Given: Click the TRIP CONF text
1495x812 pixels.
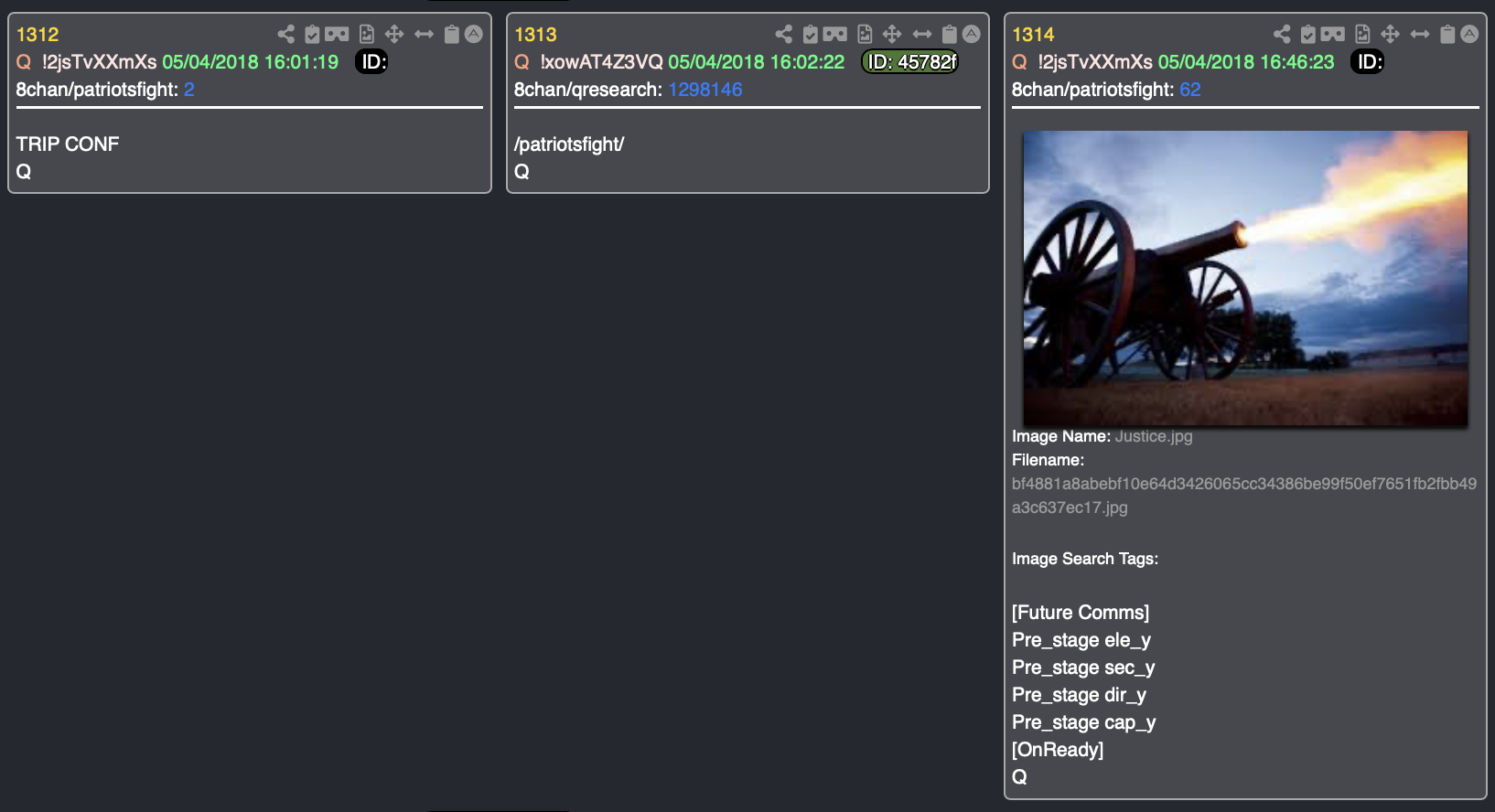Looking at the screenshot, I should (x=68, y=144).
